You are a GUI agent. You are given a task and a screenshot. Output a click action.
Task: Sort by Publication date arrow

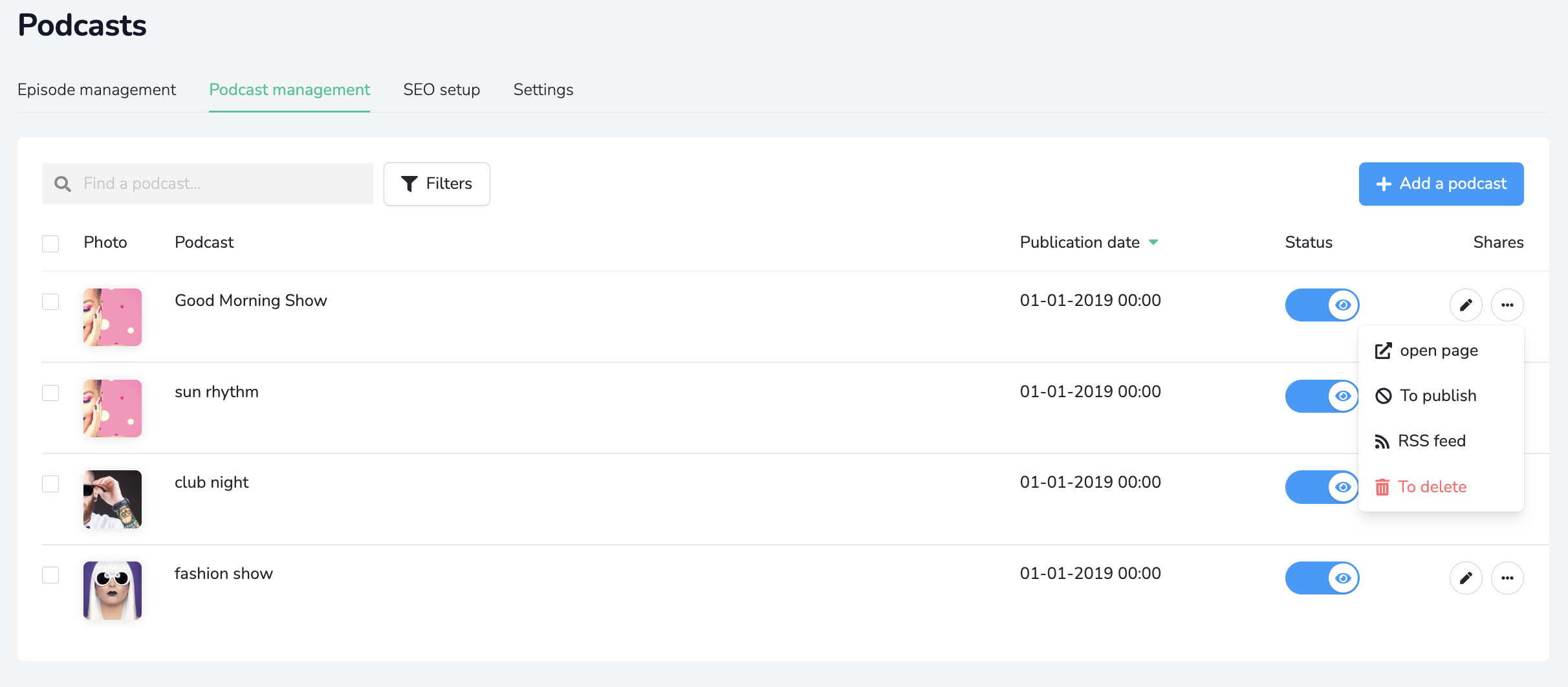coord(1153,243)
